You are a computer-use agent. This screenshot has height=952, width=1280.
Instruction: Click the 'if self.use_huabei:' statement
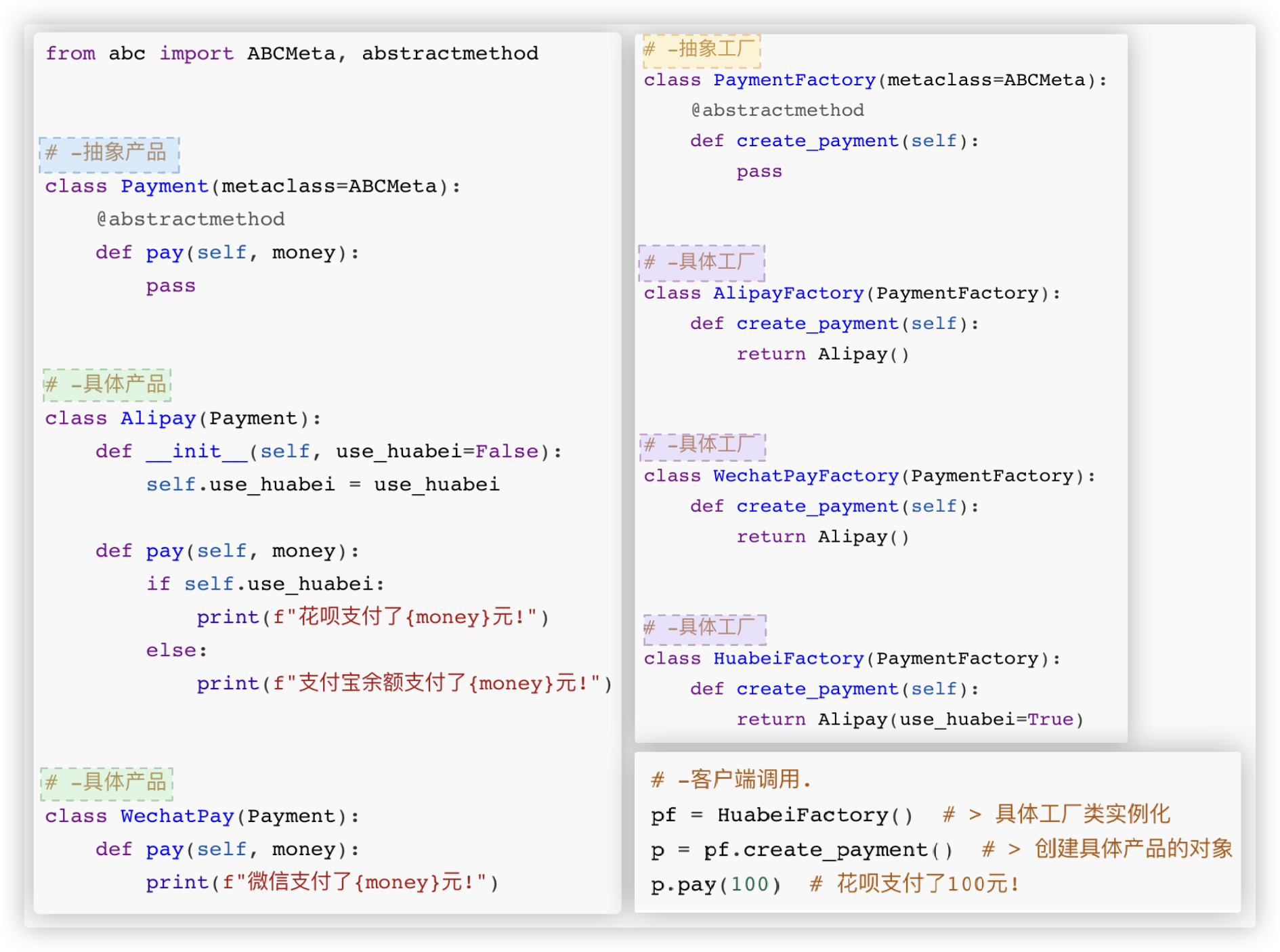pyautogui.click(x=265, y=584)
